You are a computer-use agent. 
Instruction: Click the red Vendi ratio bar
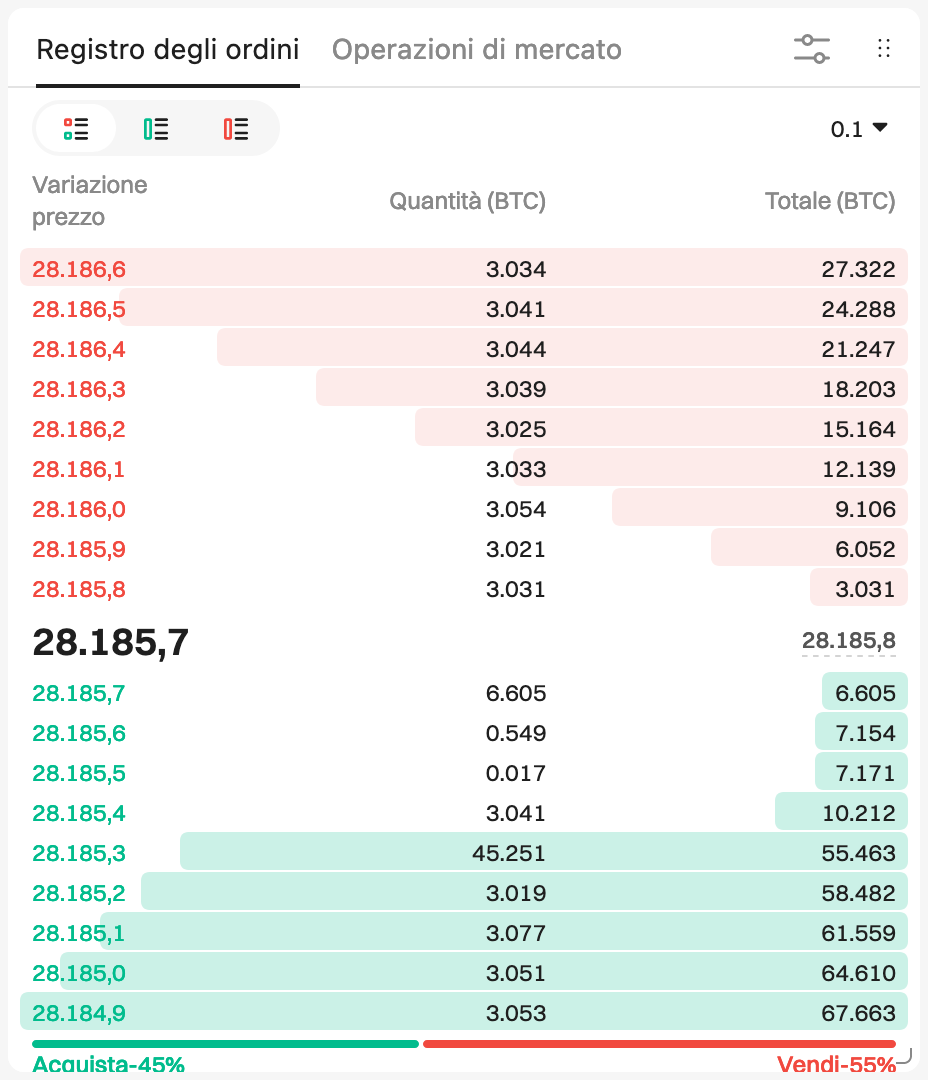659,1044
